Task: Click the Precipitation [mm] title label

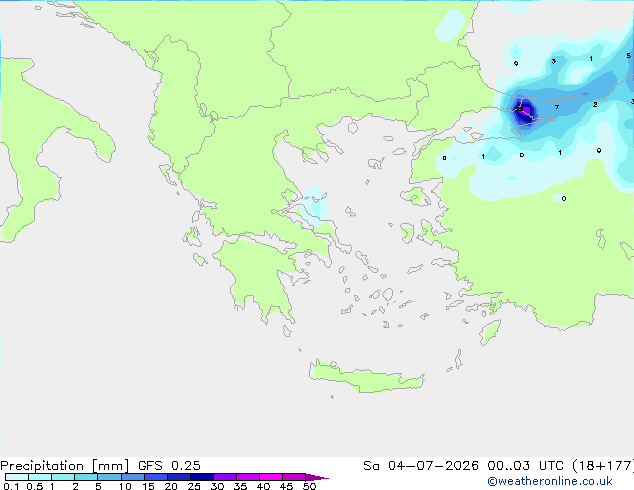Action: 64,466
